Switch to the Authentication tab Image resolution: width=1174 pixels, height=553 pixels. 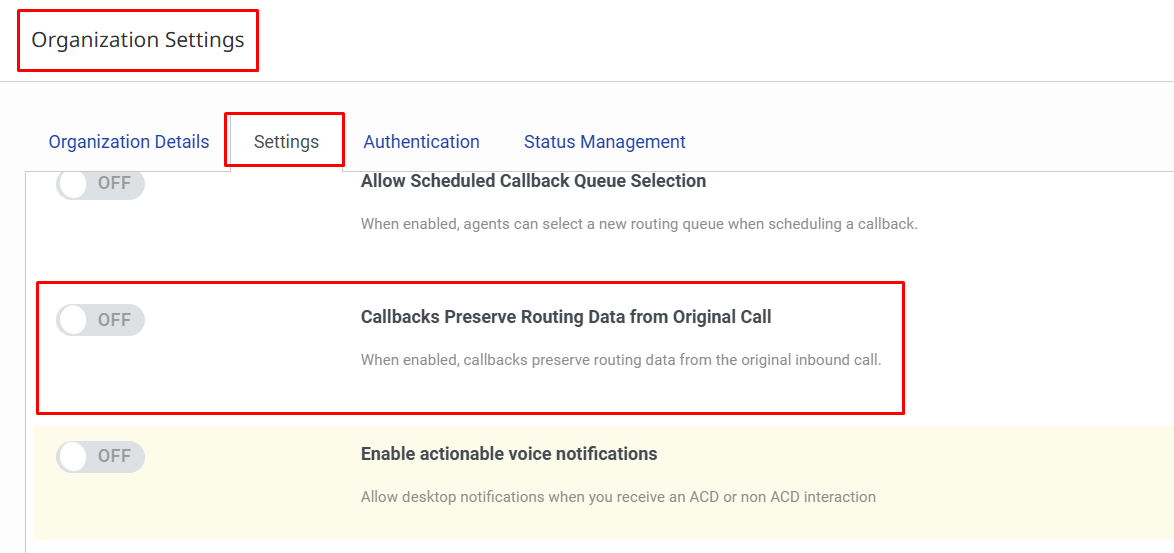click(421, 142)
